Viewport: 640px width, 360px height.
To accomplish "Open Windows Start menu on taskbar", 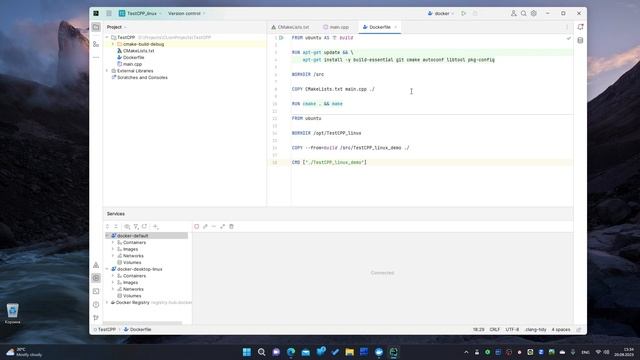I will coord(247,352).
